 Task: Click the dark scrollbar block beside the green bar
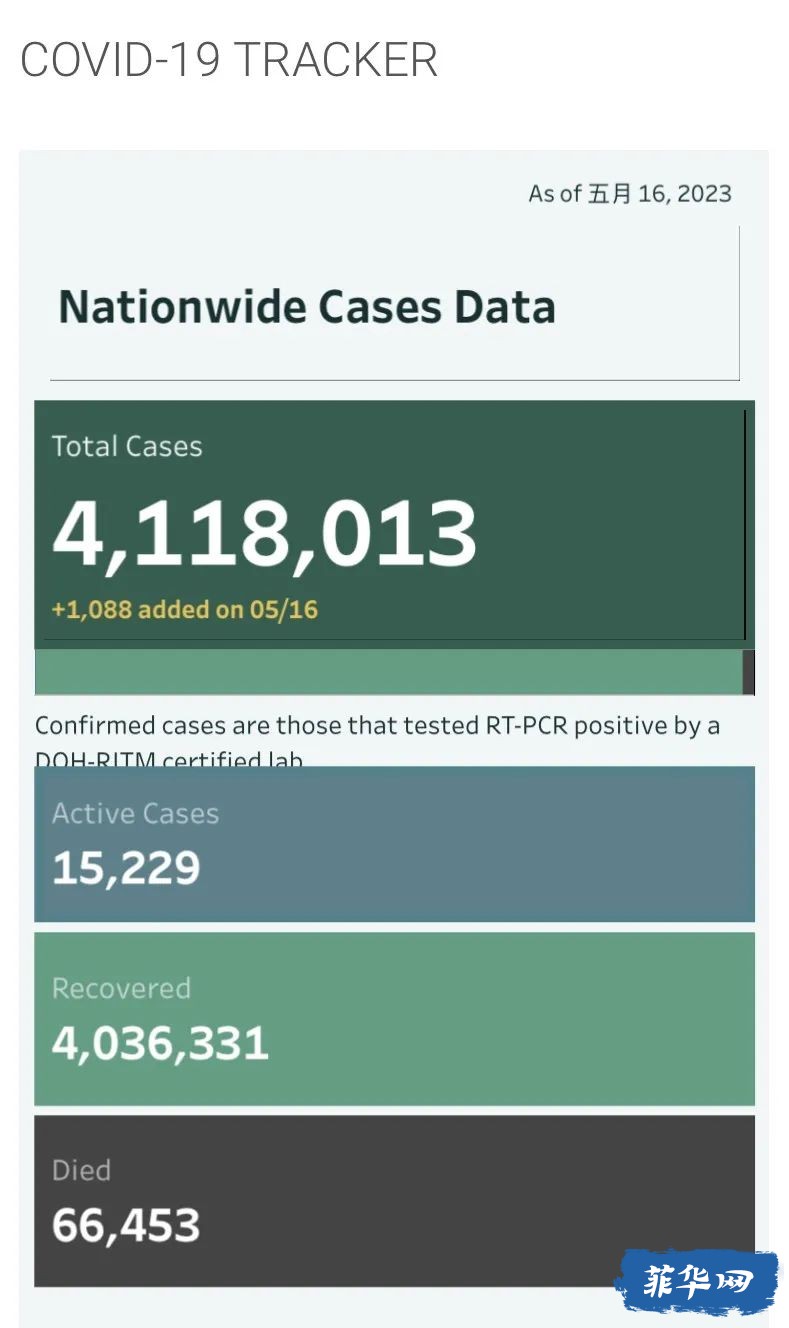pyautogui.click(x=748, y=672)
